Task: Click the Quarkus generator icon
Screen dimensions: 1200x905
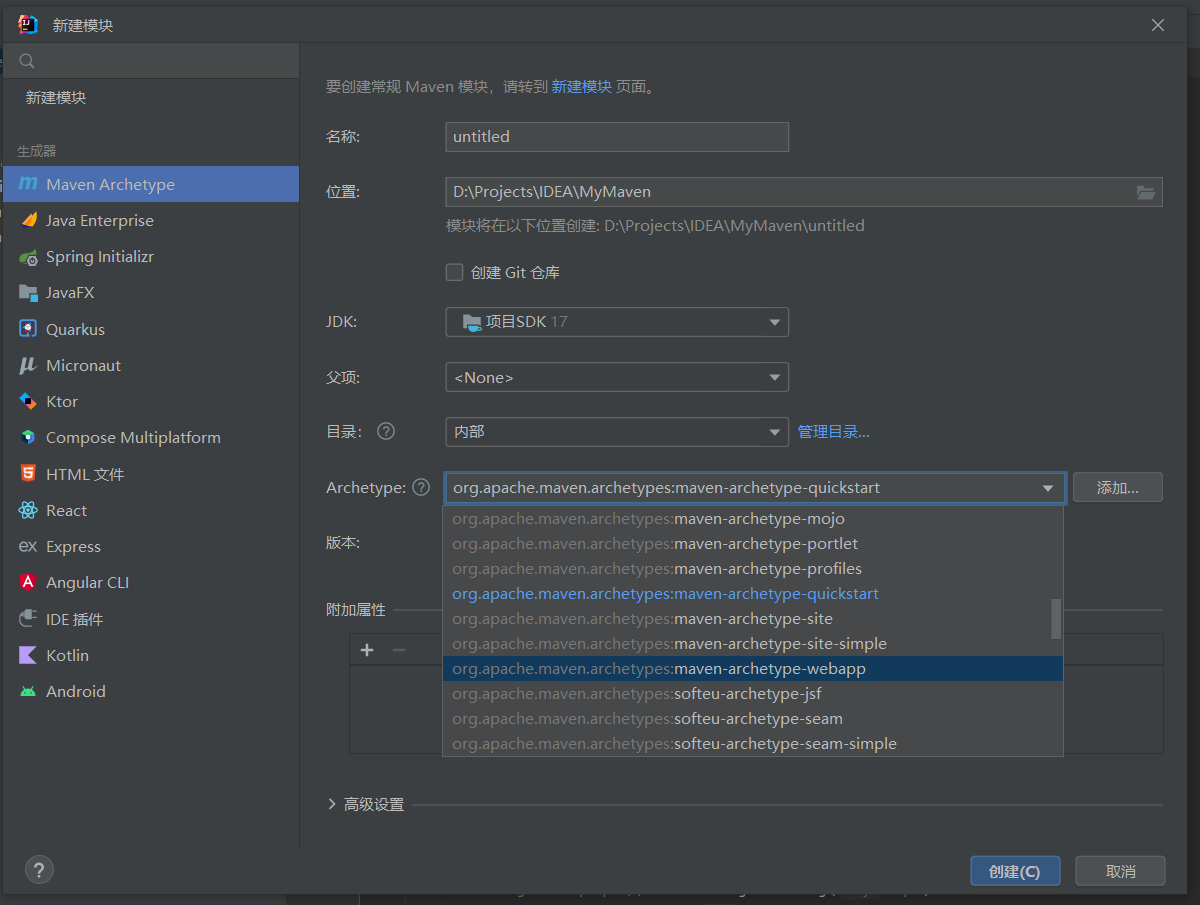Action: click(28, 329)
